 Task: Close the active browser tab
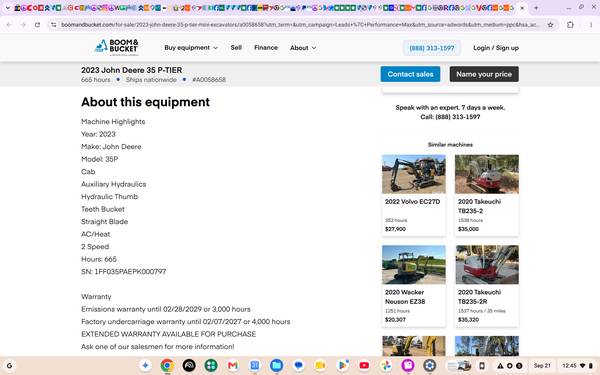pyautogui.click(x=522, y=8)
